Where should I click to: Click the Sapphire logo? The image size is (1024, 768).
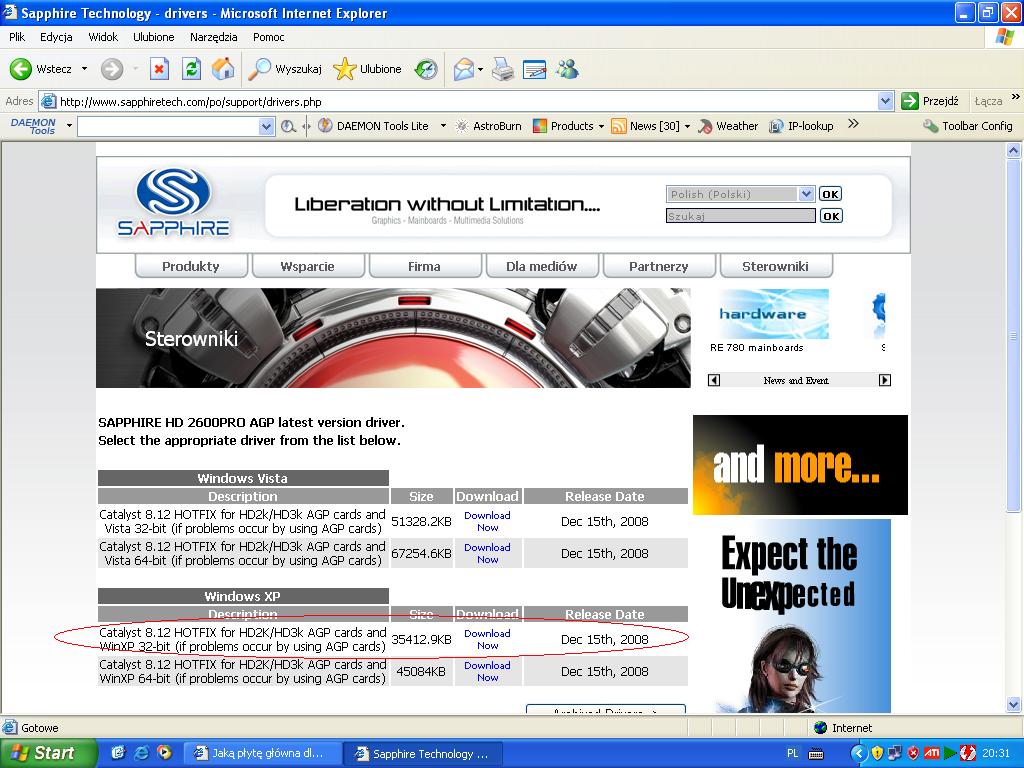point(174,202)
